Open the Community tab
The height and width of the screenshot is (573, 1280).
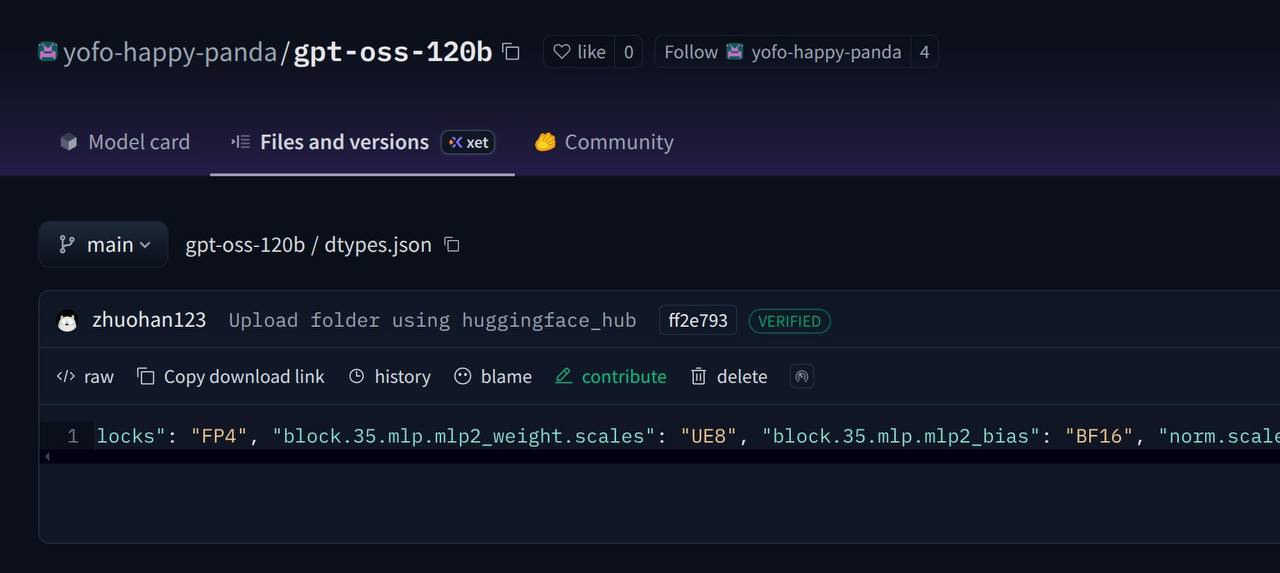click(604, 142)
